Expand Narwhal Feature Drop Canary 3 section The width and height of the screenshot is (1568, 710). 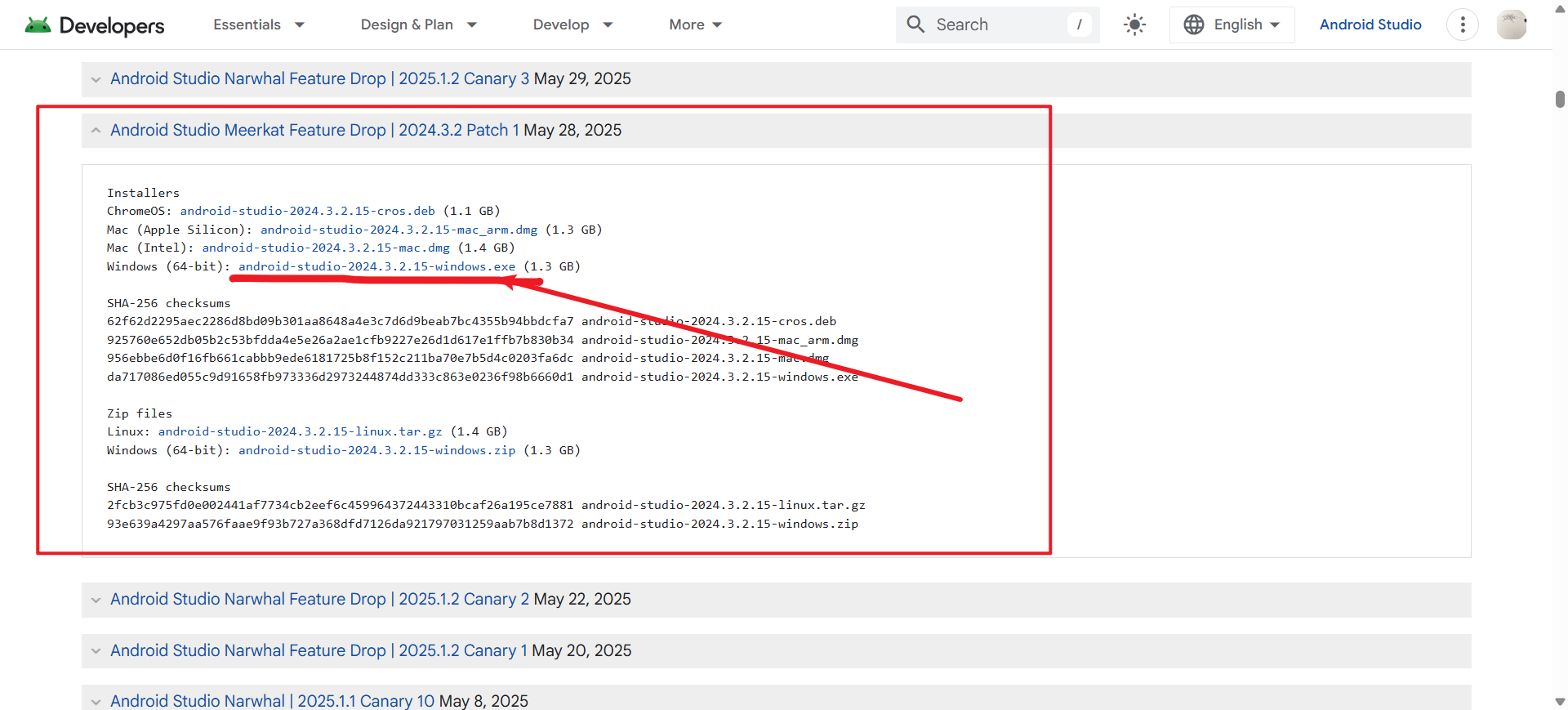(x=96, y=79)
